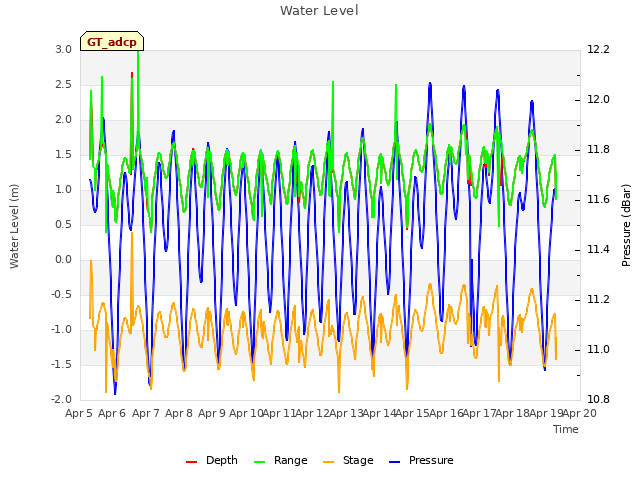
Task: Click the -0.5 left axis value
Action: click(x=61, y=295)
